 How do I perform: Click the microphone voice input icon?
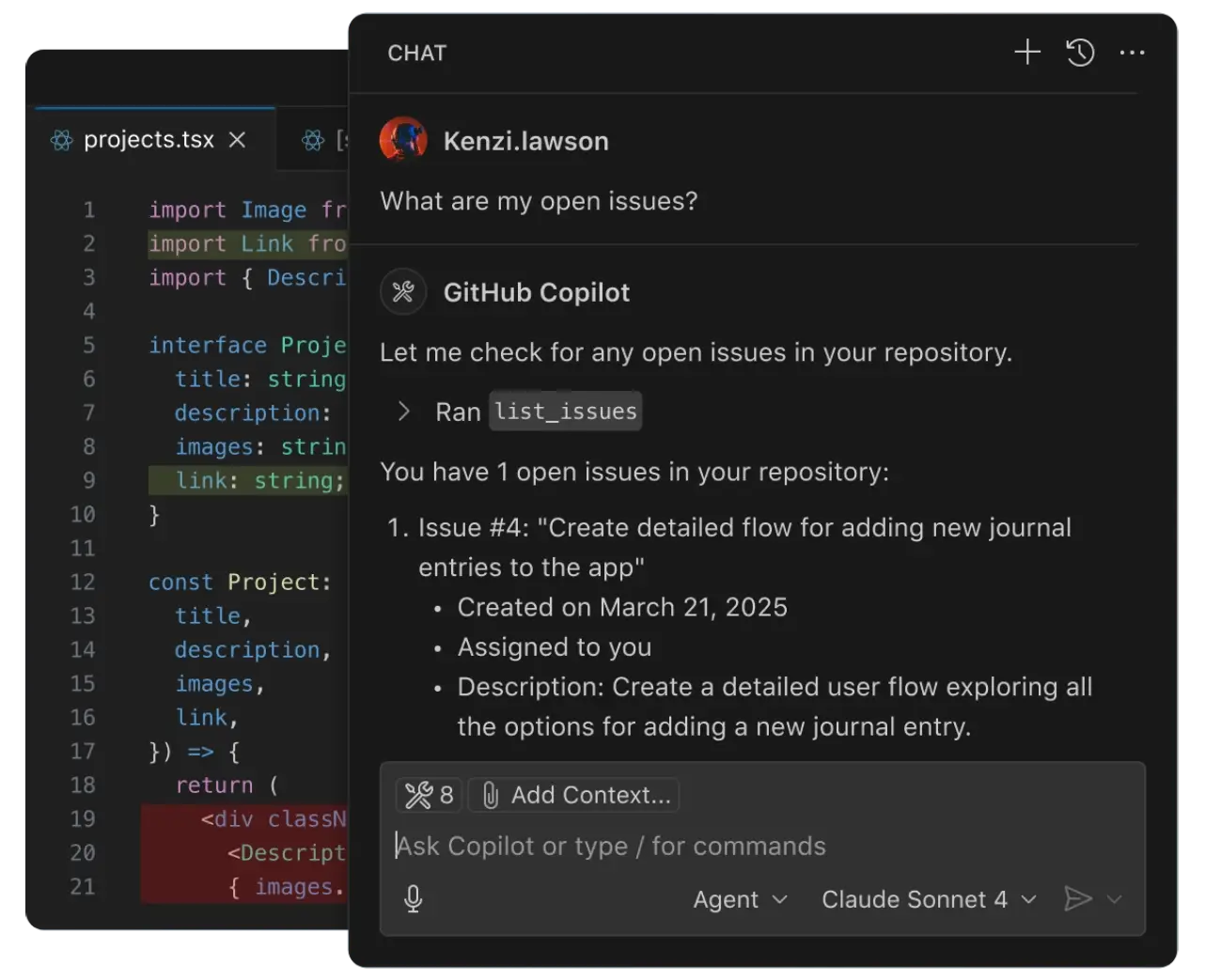(x=413, y=899)
